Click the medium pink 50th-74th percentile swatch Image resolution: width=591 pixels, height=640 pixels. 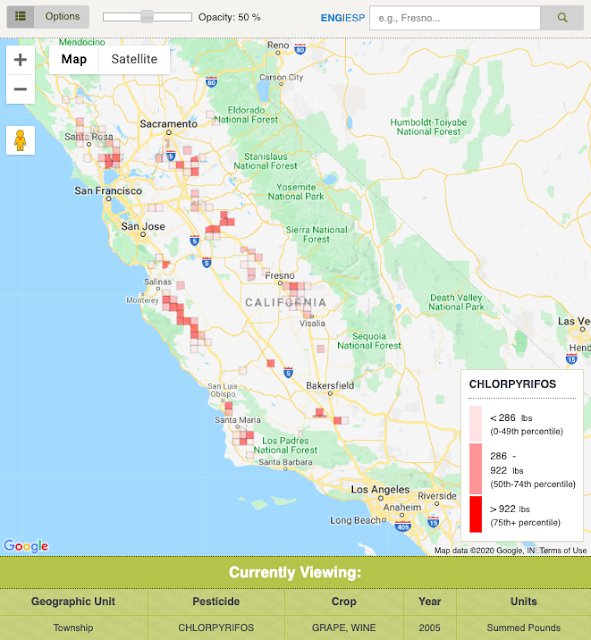click(475, 469)
